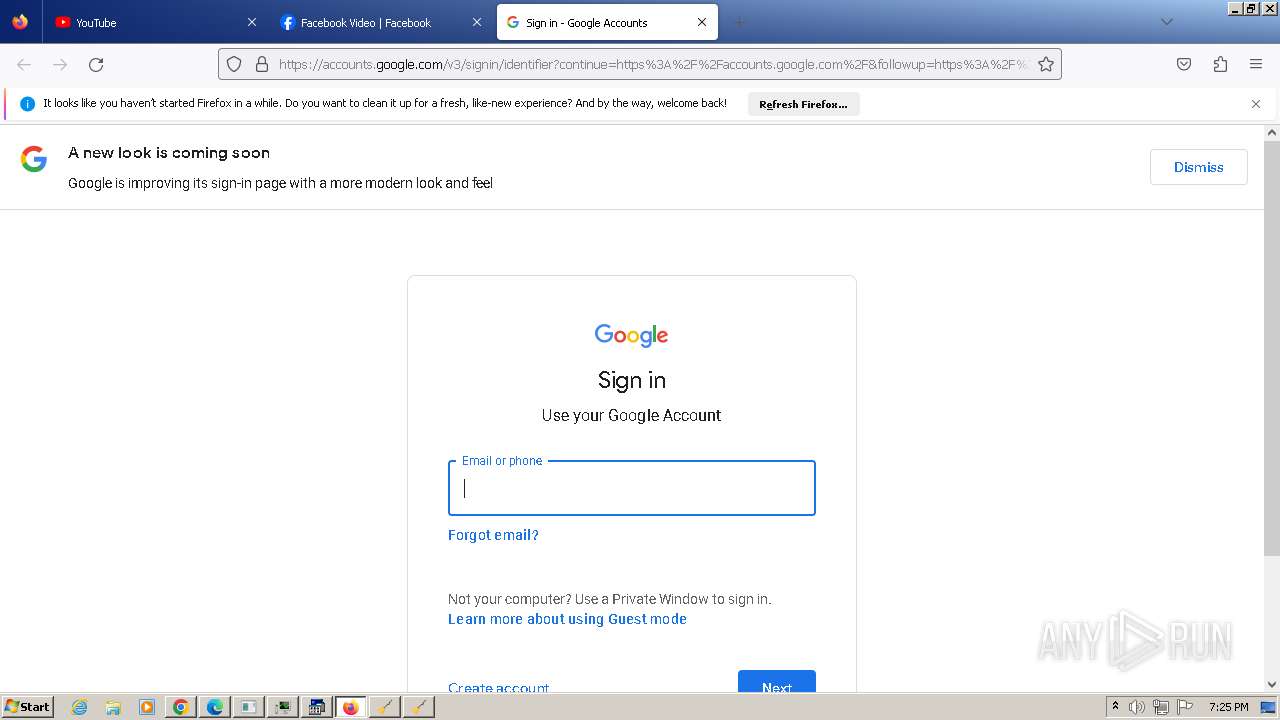Reload the current page
The height and width of the screenshot is (720, 1280).
tap(96, 64)
